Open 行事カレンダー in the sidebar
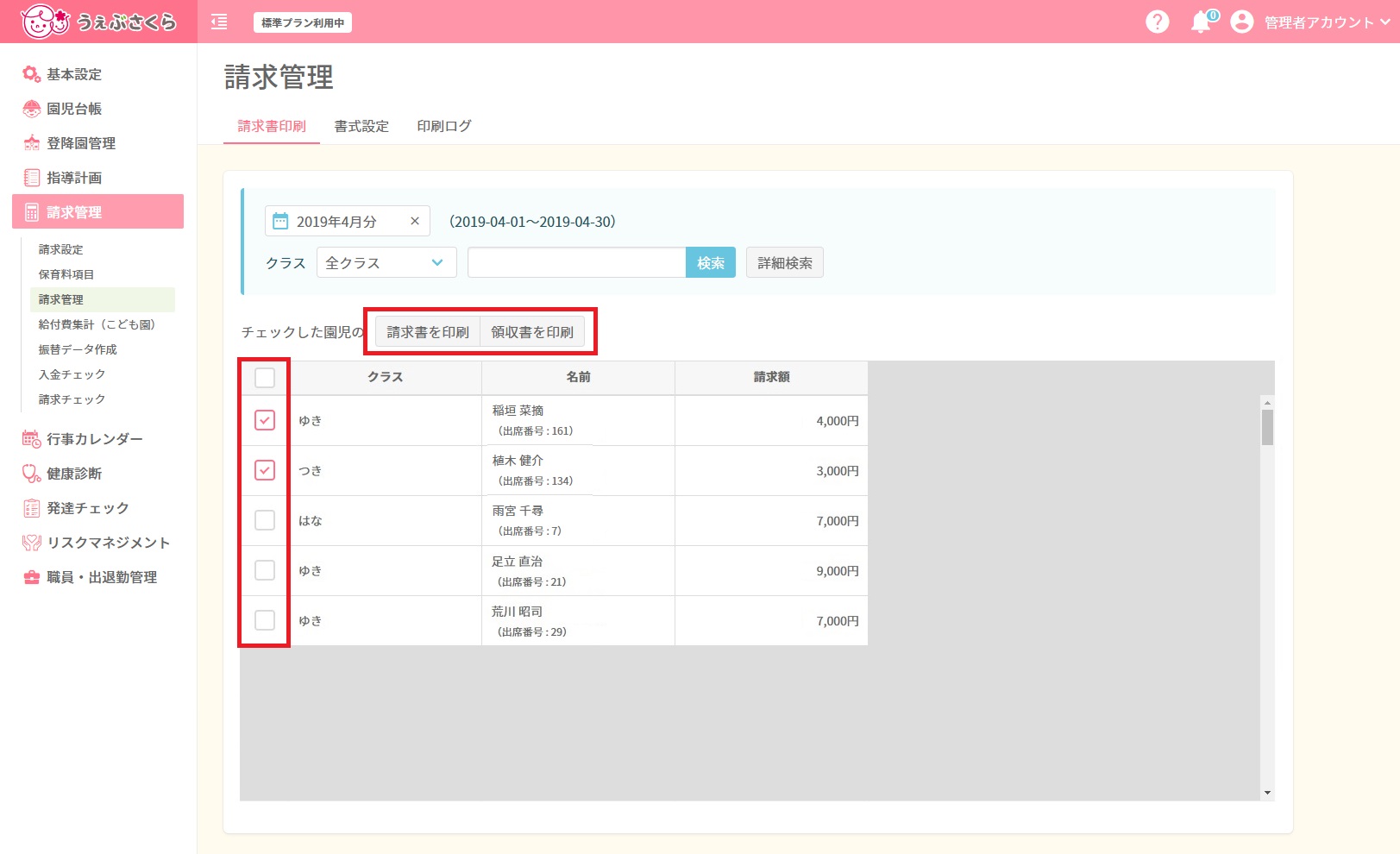Screen dimensions: 1400x854 click(95, 439)
